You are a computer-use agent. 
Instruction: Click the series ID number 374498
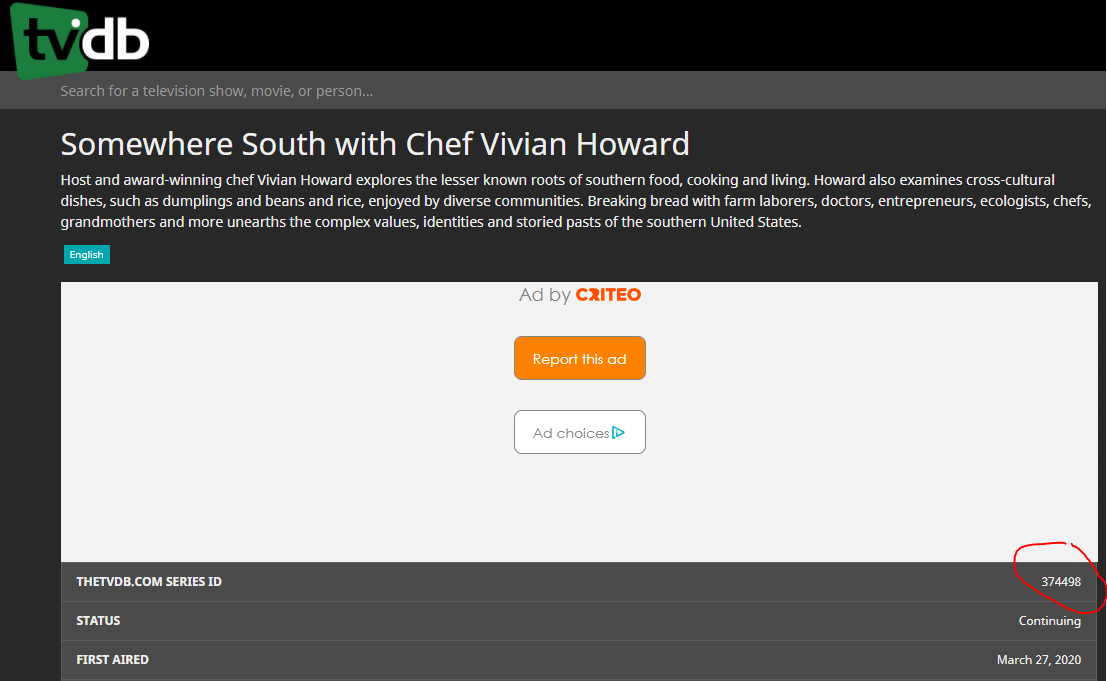tap(1060, 582)
